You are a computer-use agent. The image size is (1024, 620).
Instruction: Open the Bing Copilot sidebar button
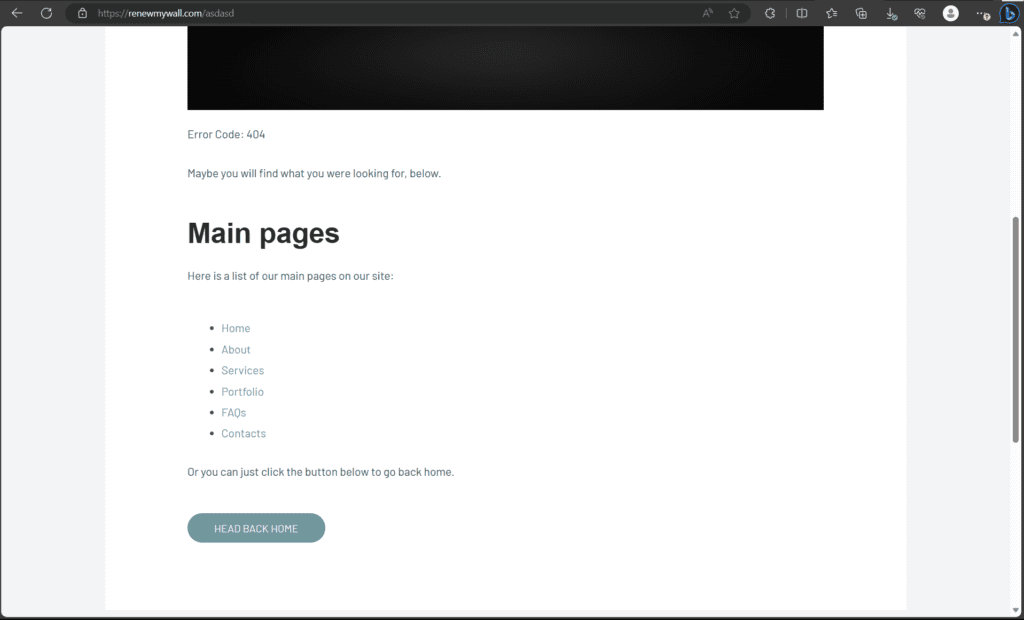click(x=1010, y=13)
